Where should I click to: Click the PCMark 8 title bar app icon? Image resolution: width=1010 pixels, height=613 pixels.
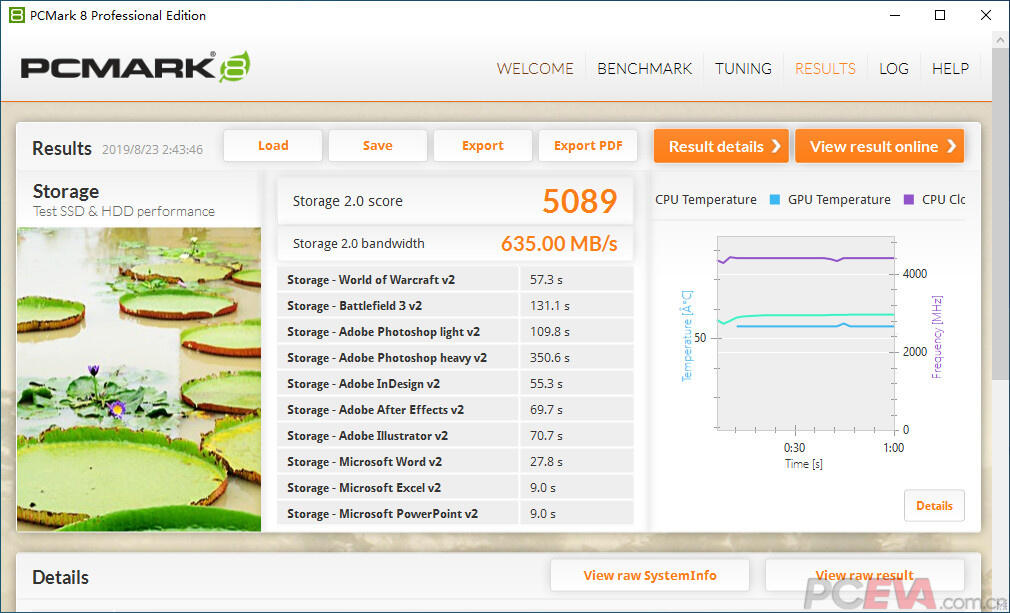click(x=17, y=15)
